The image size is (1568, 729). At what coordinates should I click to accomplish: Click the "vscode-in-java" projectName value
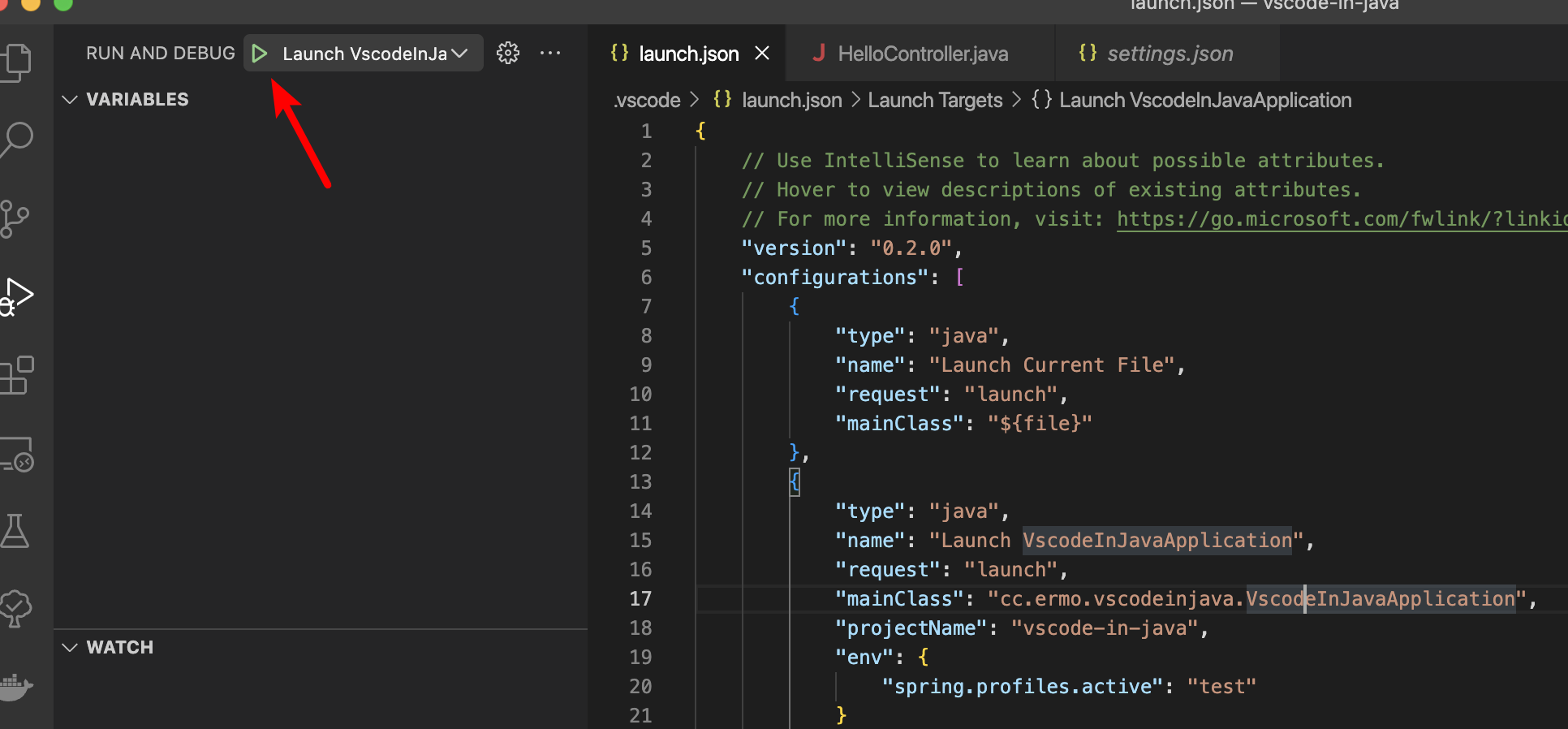[1105, 628]
